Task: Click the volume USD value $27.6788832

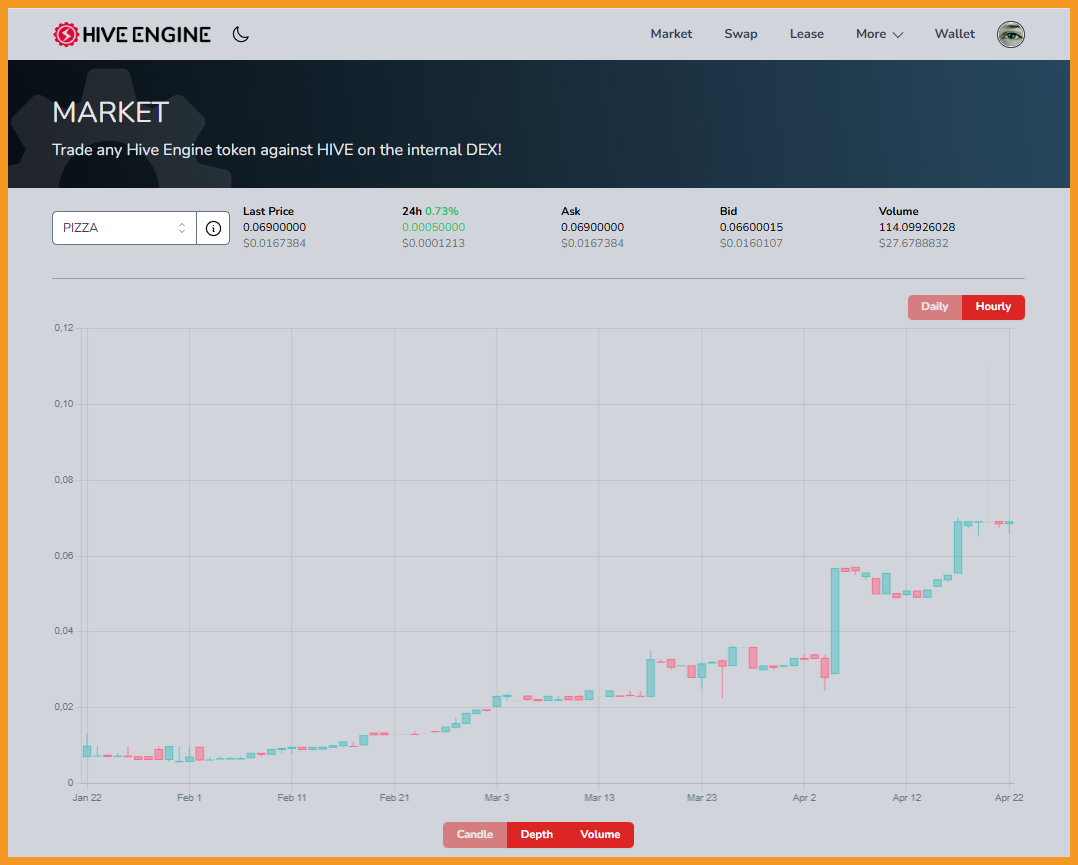Action: (x=913, y=243)
